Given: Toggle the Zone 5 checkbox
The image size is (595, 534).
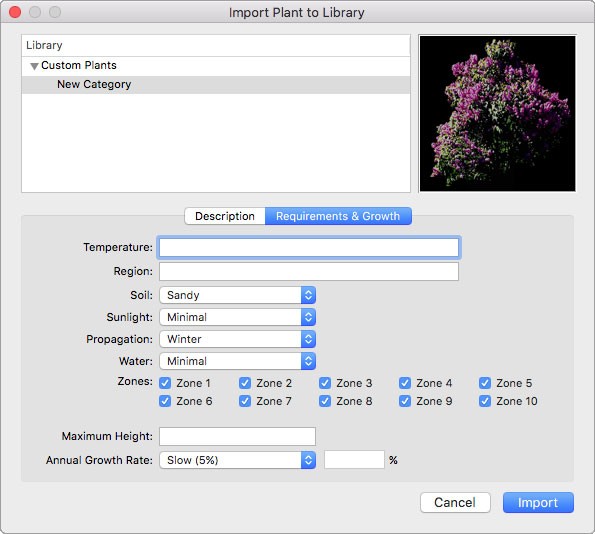Looking at the screenshot, I should tap(485, 383).
